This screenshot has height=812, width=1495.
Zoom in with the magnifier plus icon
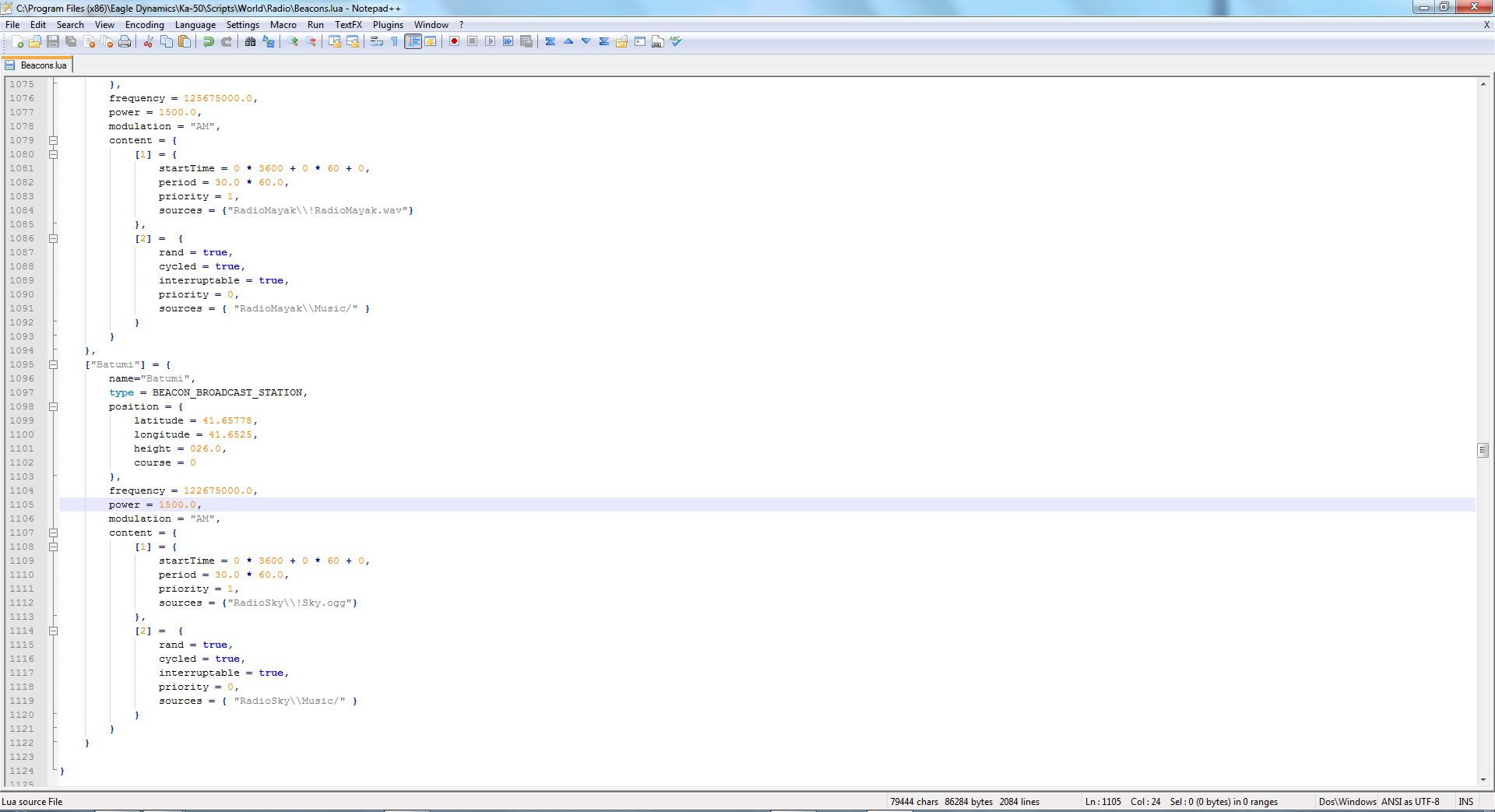tap(293, 42)
